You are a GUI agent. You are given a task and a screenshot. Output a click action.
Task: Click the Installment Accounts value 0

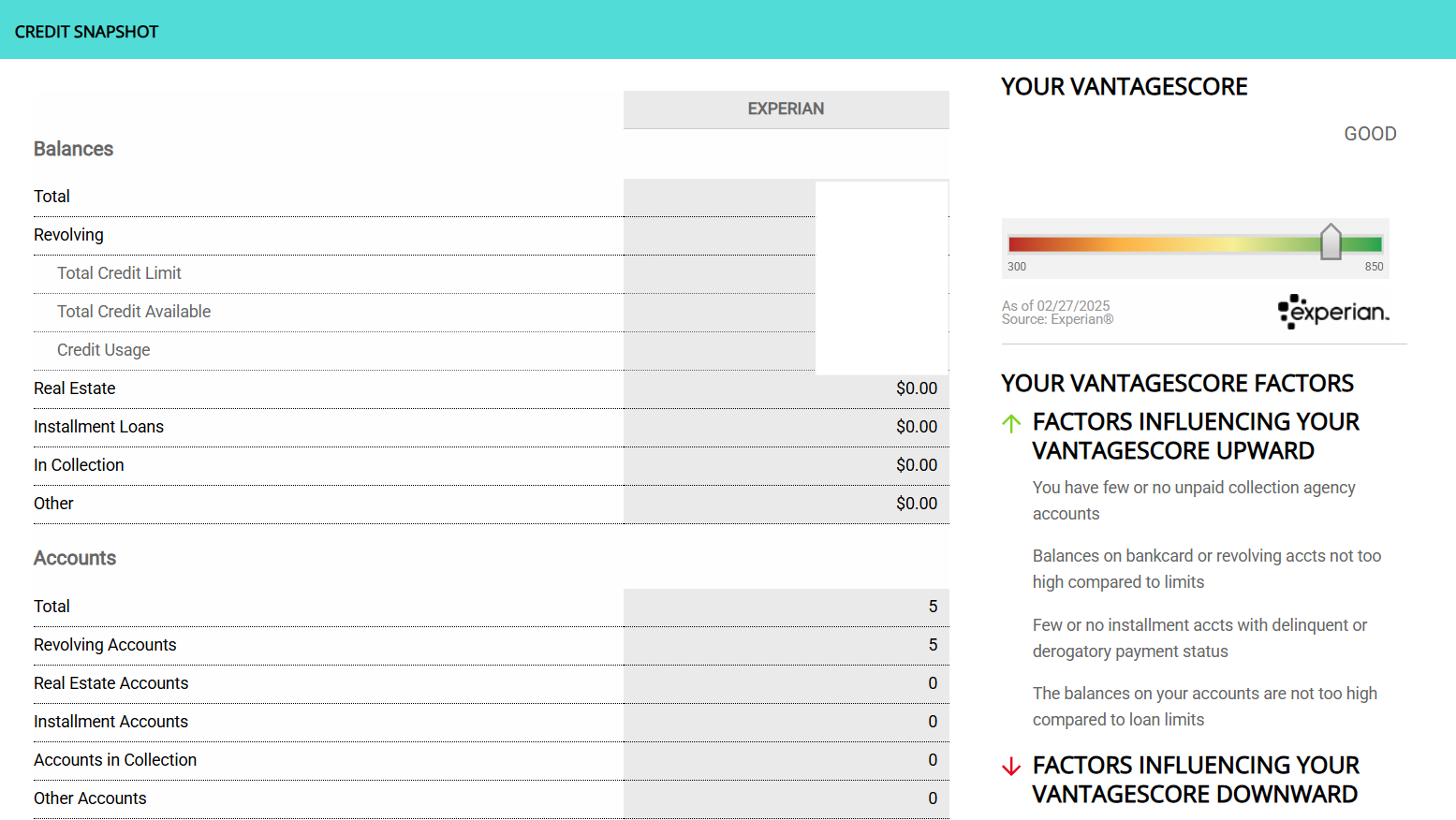(933, 722)
